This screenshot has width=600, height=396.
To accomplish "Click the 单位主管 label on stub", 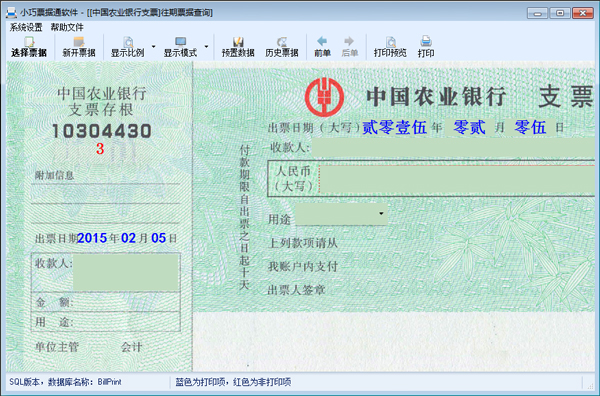I will pos(57,347).
